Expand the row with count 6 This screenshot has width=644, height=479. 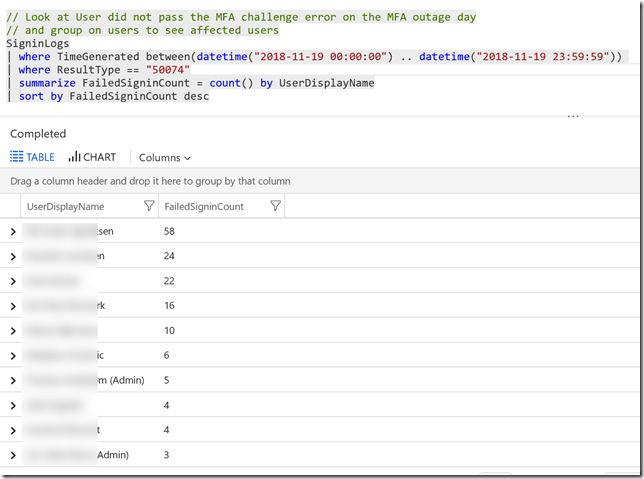point(13,356)
